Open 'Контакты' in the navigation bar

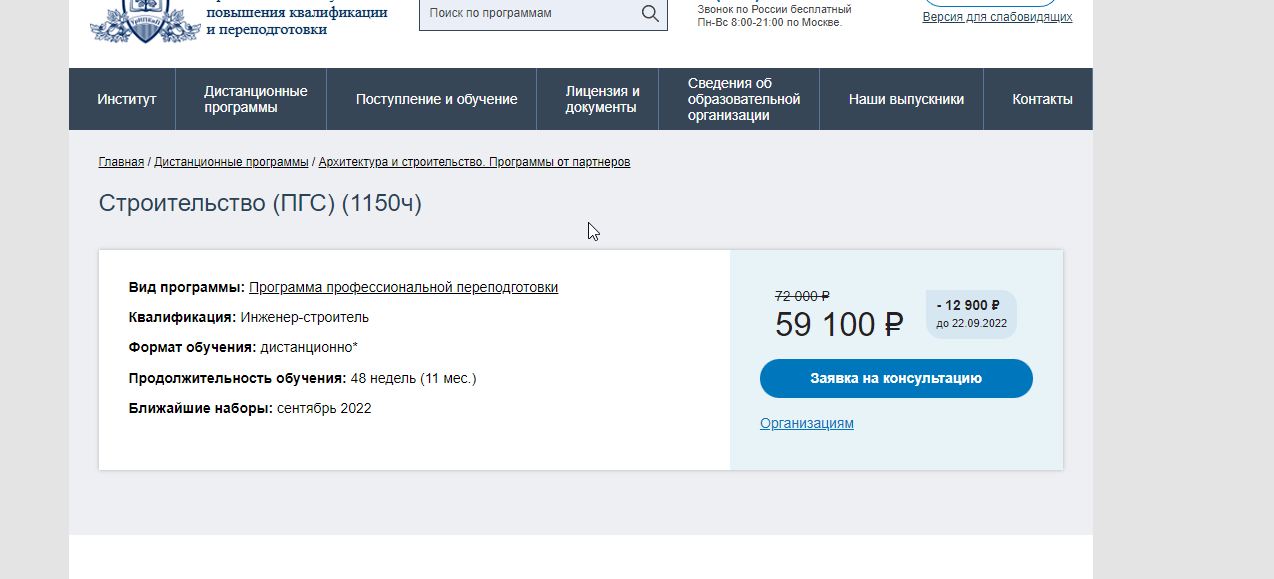pos(1042,99)
